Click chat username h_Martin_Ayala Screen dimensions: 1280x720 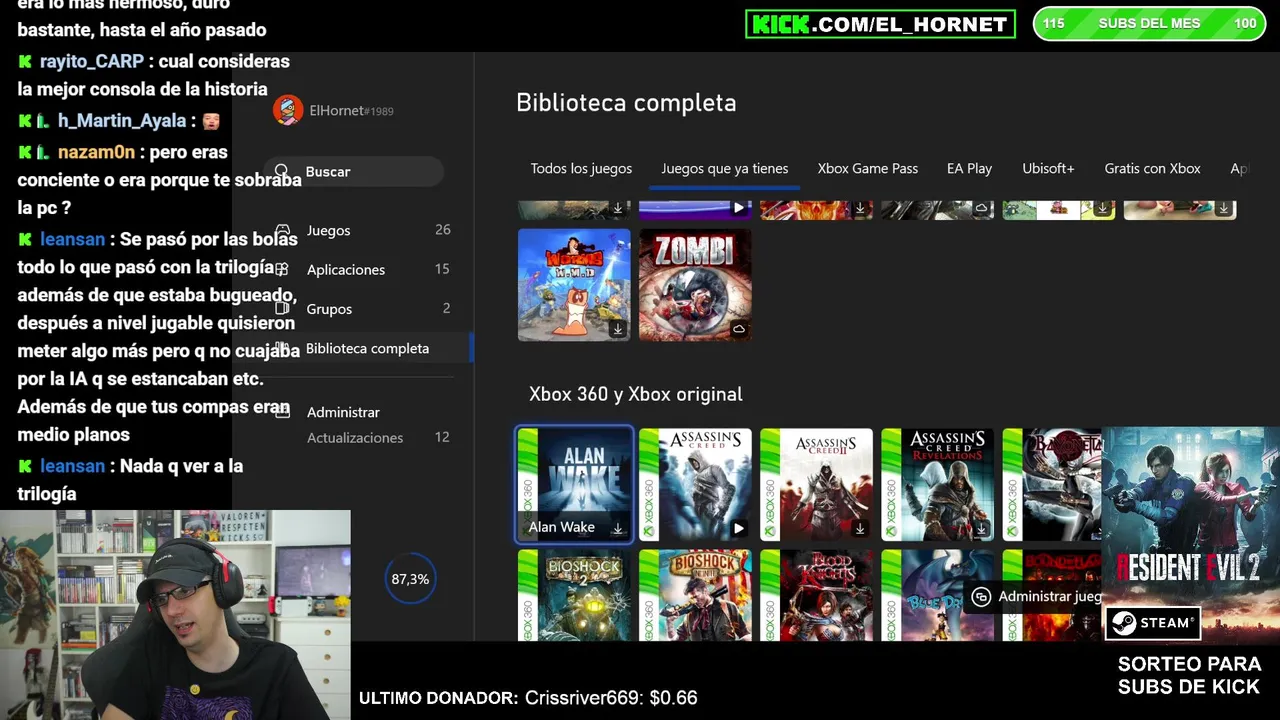click(122, 121)
